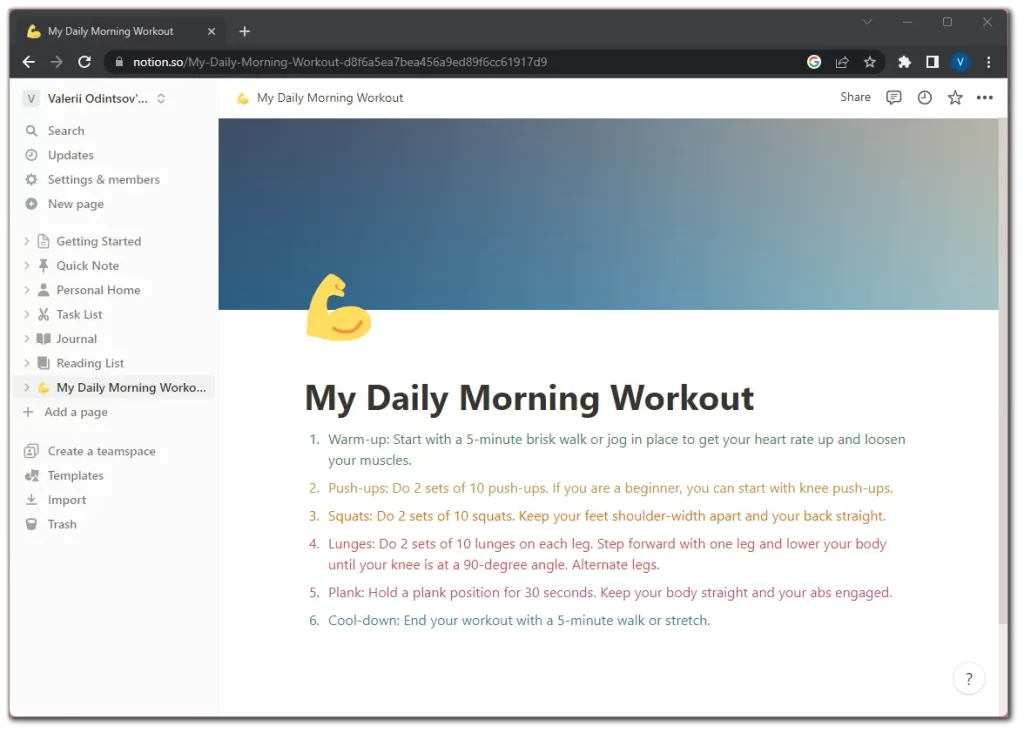Favorite this page with the star icon
This screenshot has height=733, width=1024.
955,97
